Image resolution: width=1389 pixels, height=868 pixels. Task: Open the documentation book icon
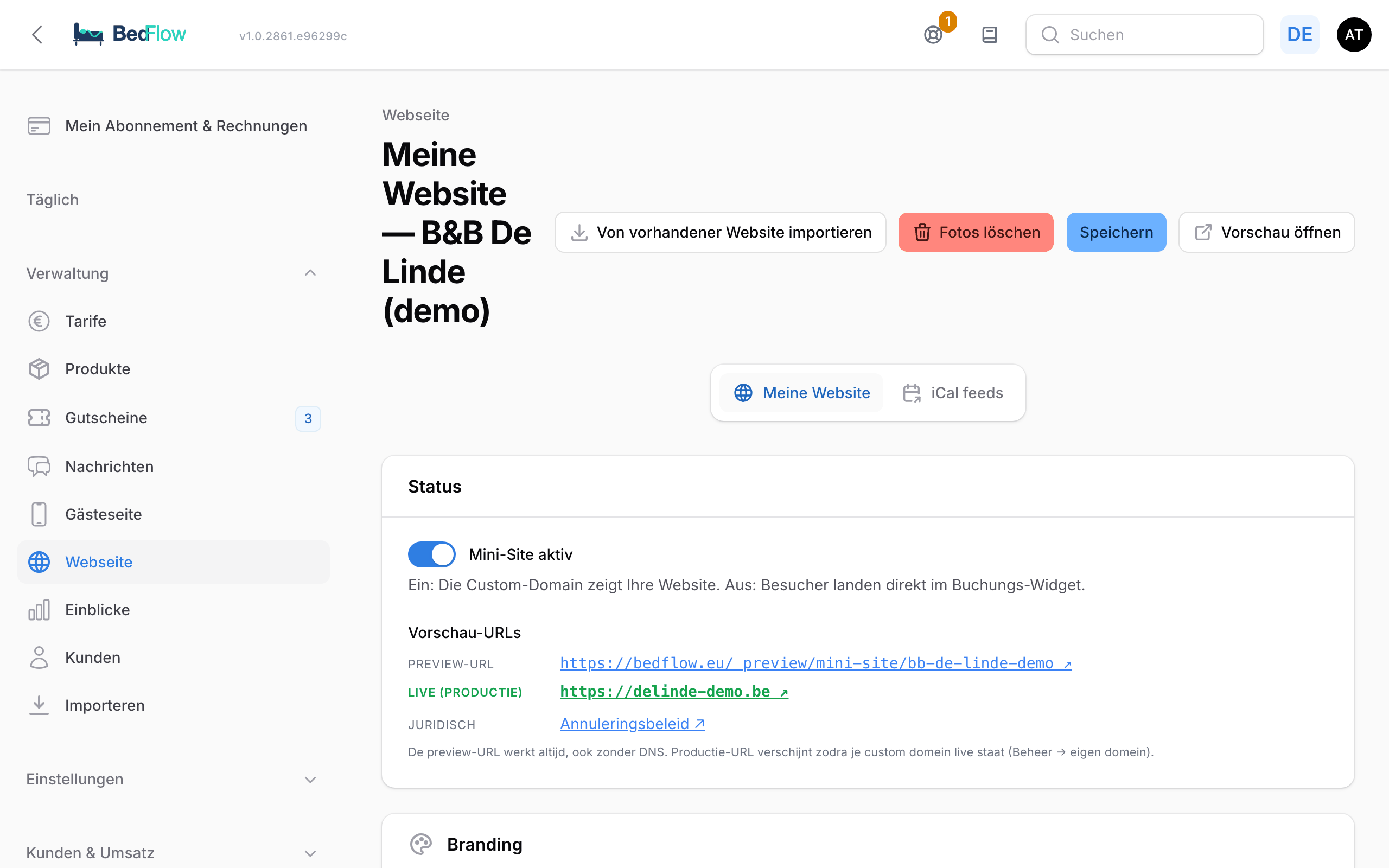[x=990, y=34]
